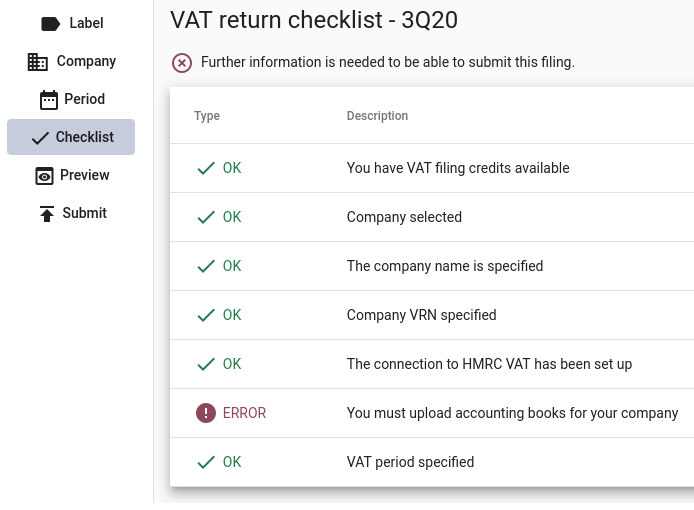Screen dimensions: 694x510
Task: Select the upload accounting books error row
Action: (x=512, y=413)
